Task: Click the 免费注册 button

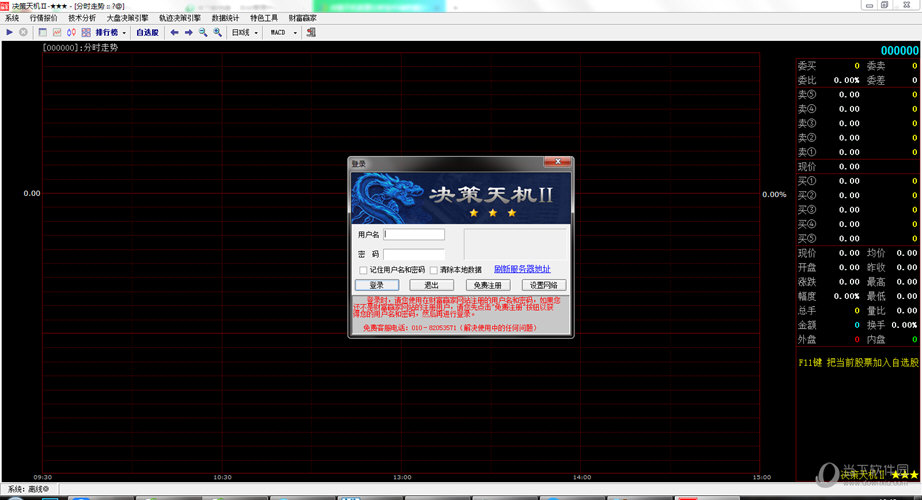Action: click(488, 285)
